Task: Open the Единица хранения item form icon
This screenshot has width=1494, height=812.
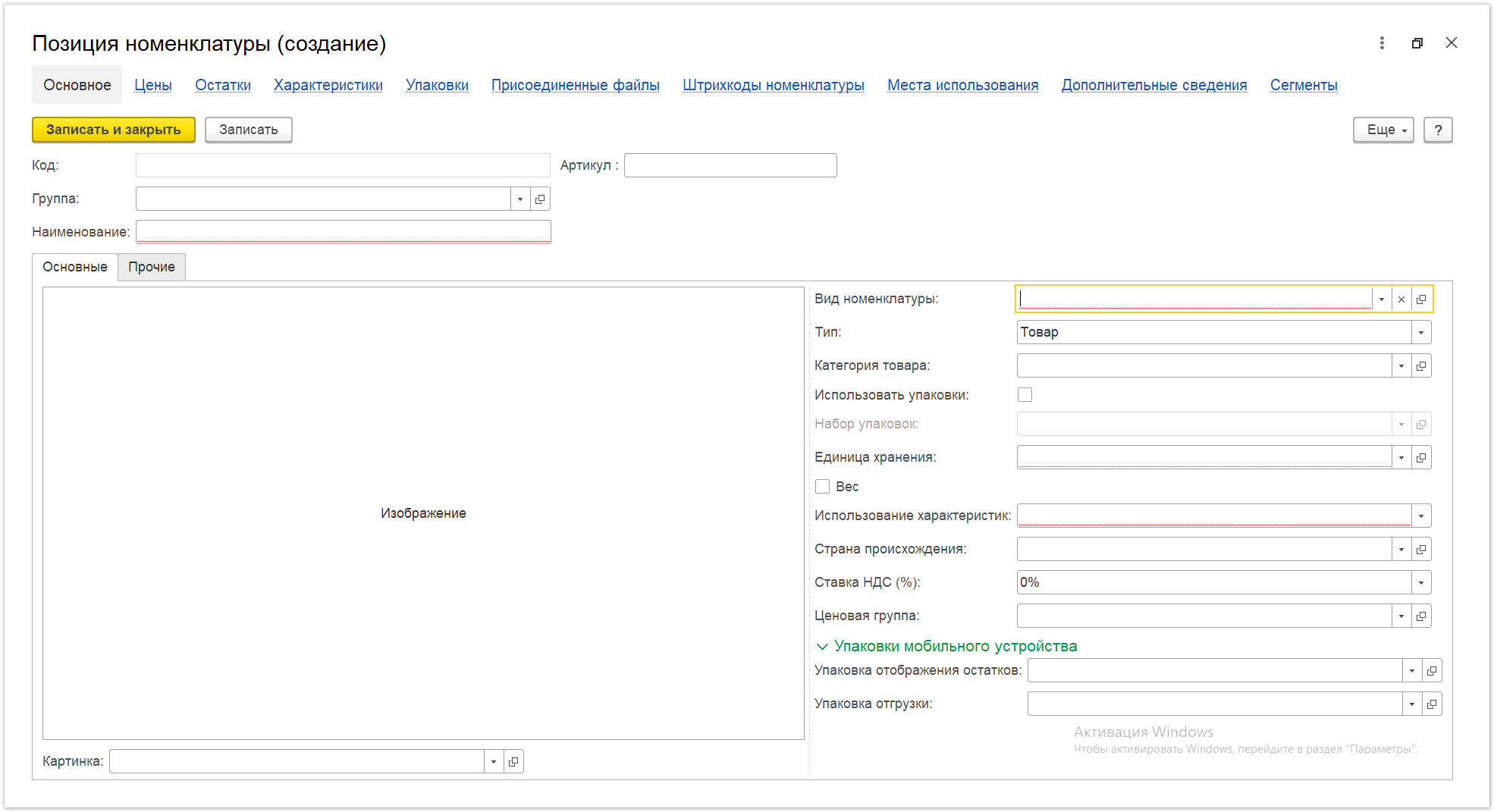Action: [1421, 458]
